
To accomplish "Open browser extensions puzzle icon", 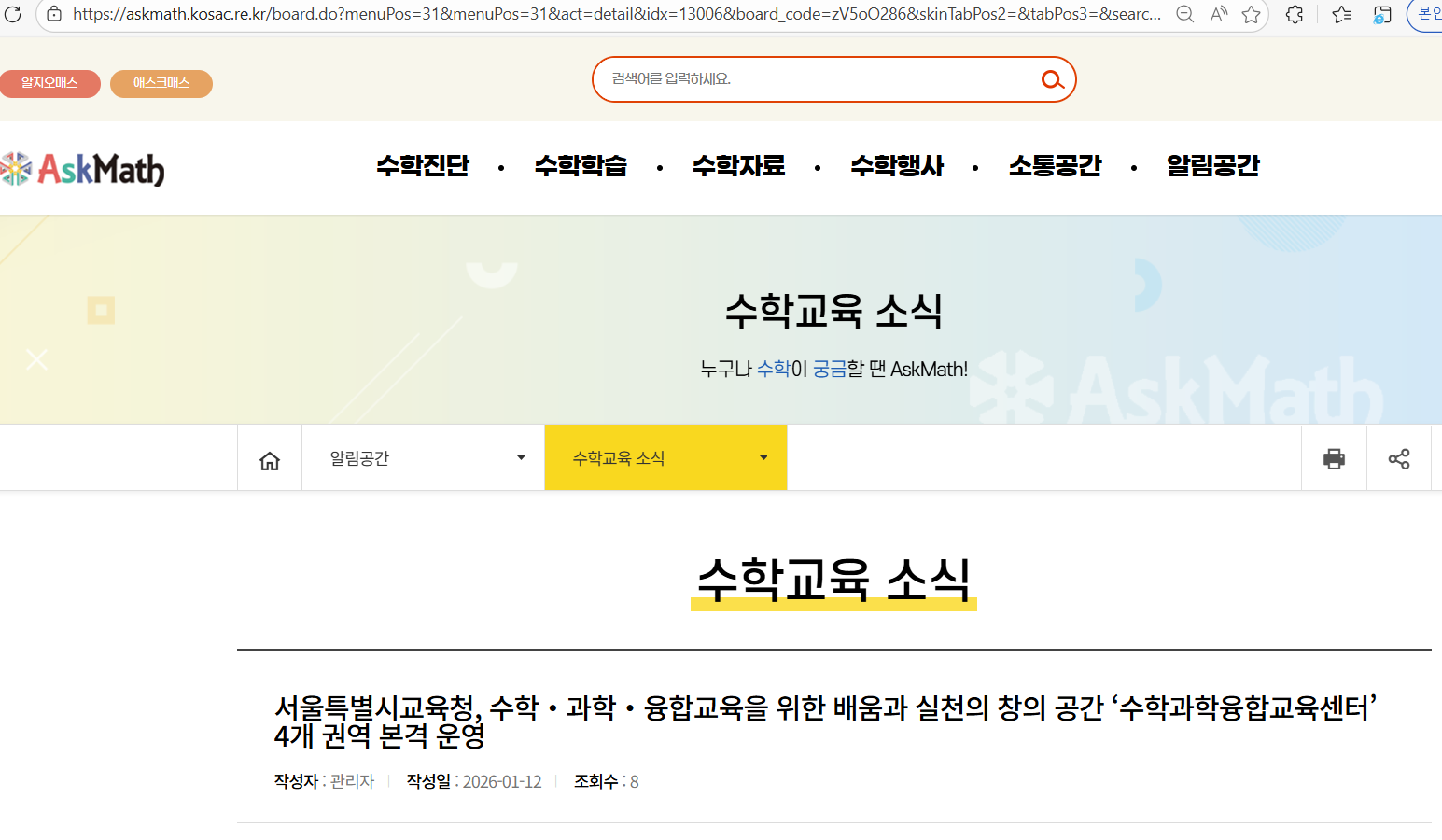I will coord(1295,14).
